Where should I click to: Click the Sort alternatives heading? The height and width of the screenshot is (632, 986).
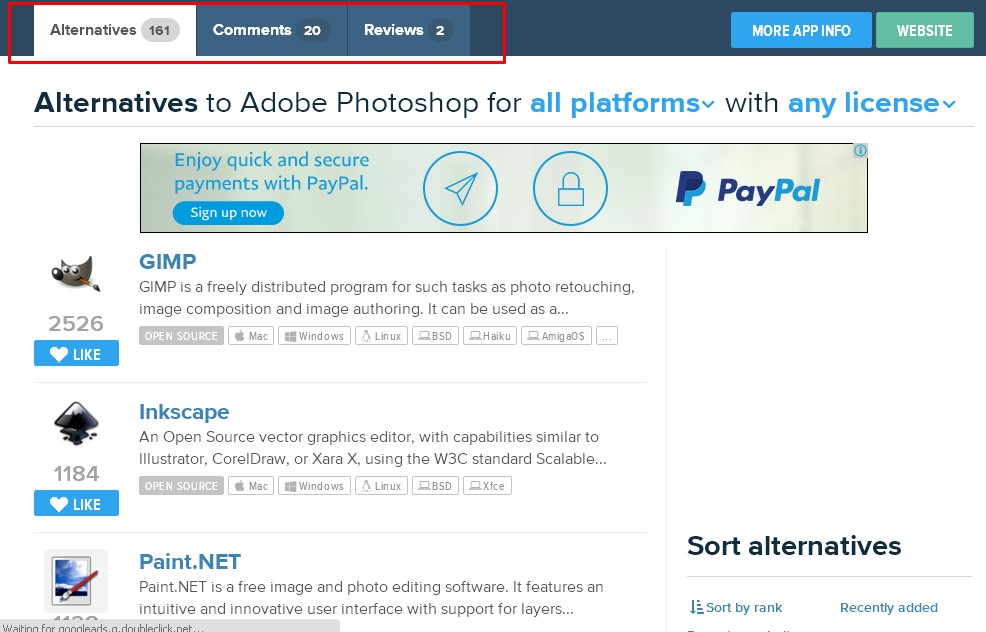click(794, 546)
